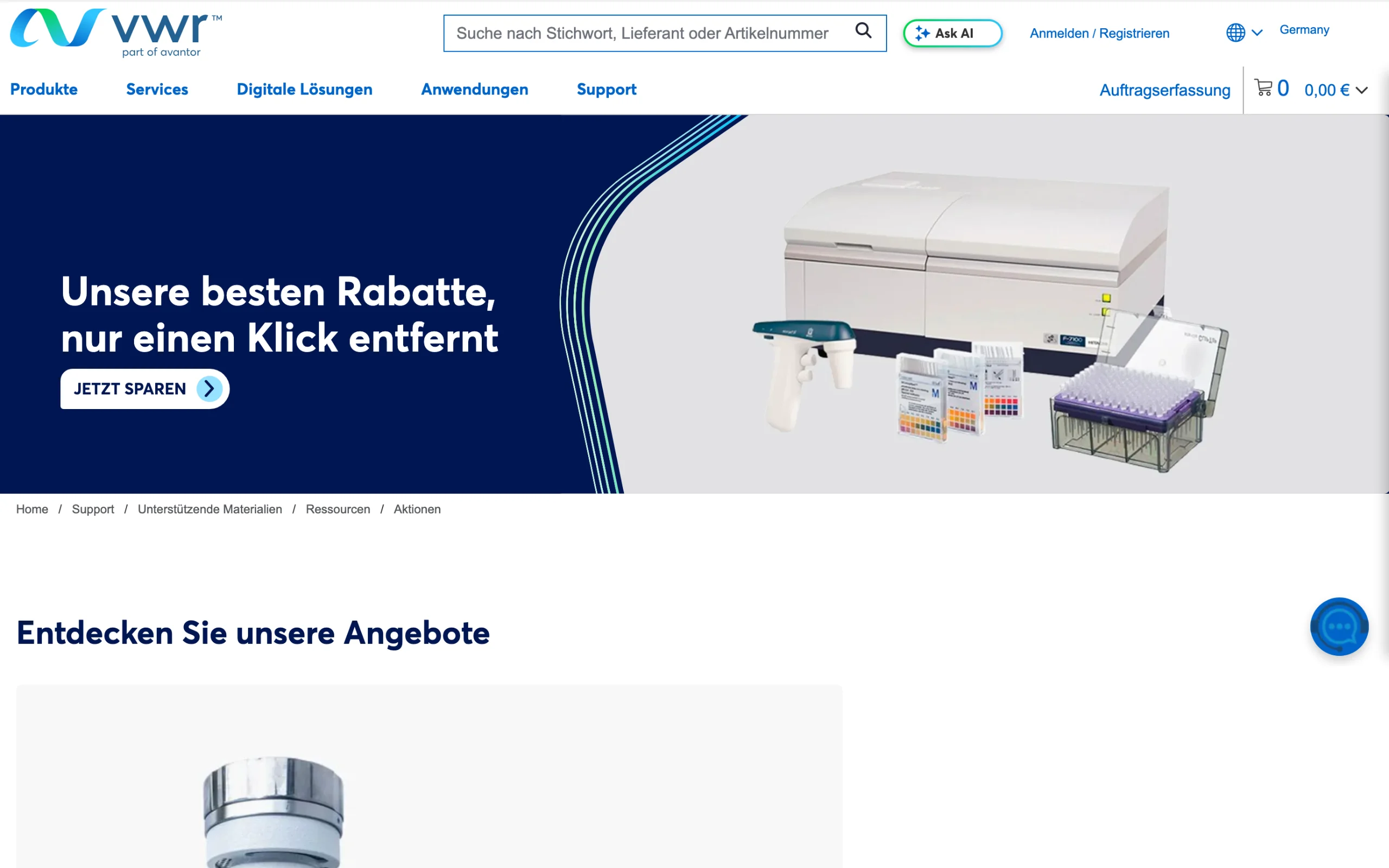Screen dimensions: 1389x868
Task: Click the Entdecken Sie unsere Angebote heading
Action: 253,633
